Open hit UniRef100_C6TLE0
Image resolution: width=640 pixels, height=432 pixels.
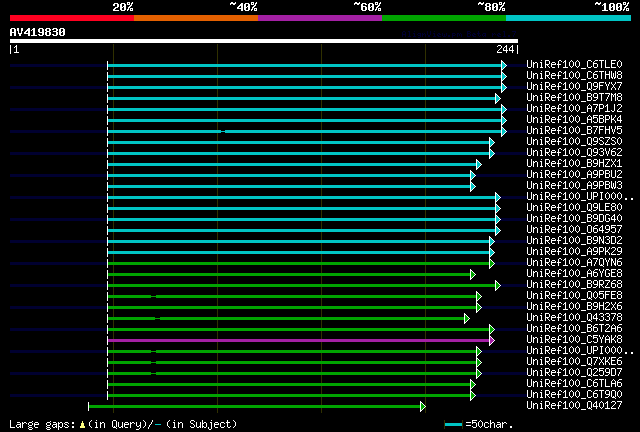574,65
